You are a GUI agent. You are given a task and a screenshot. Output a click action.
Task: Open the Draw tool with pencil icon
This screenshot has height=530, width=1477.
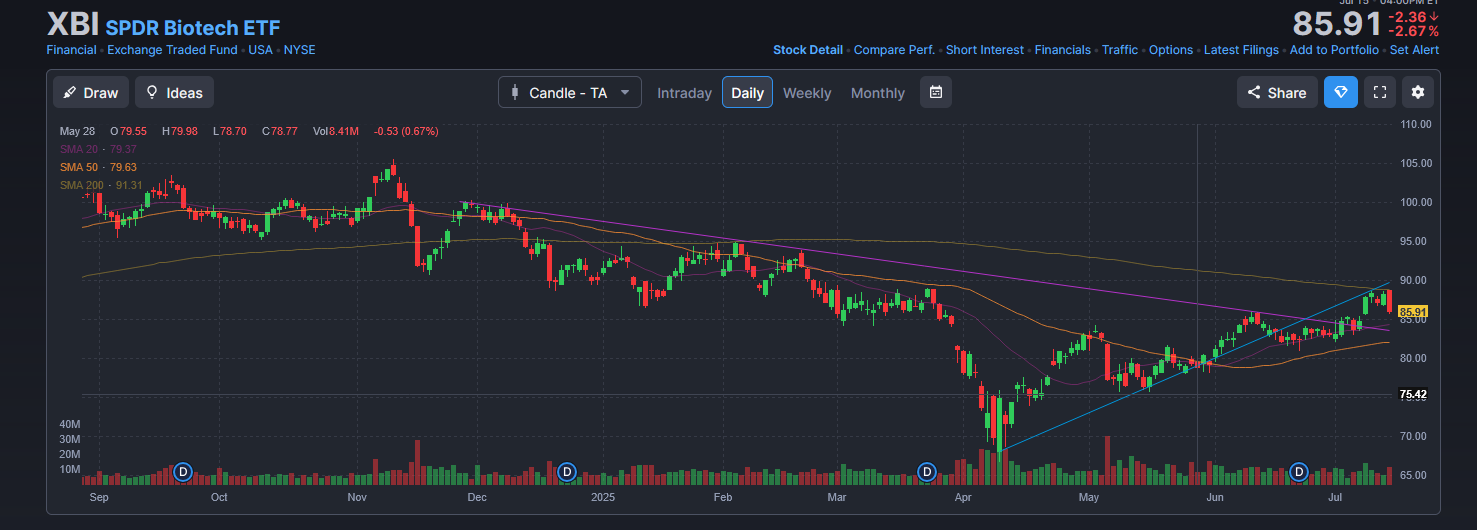point(90,93)
